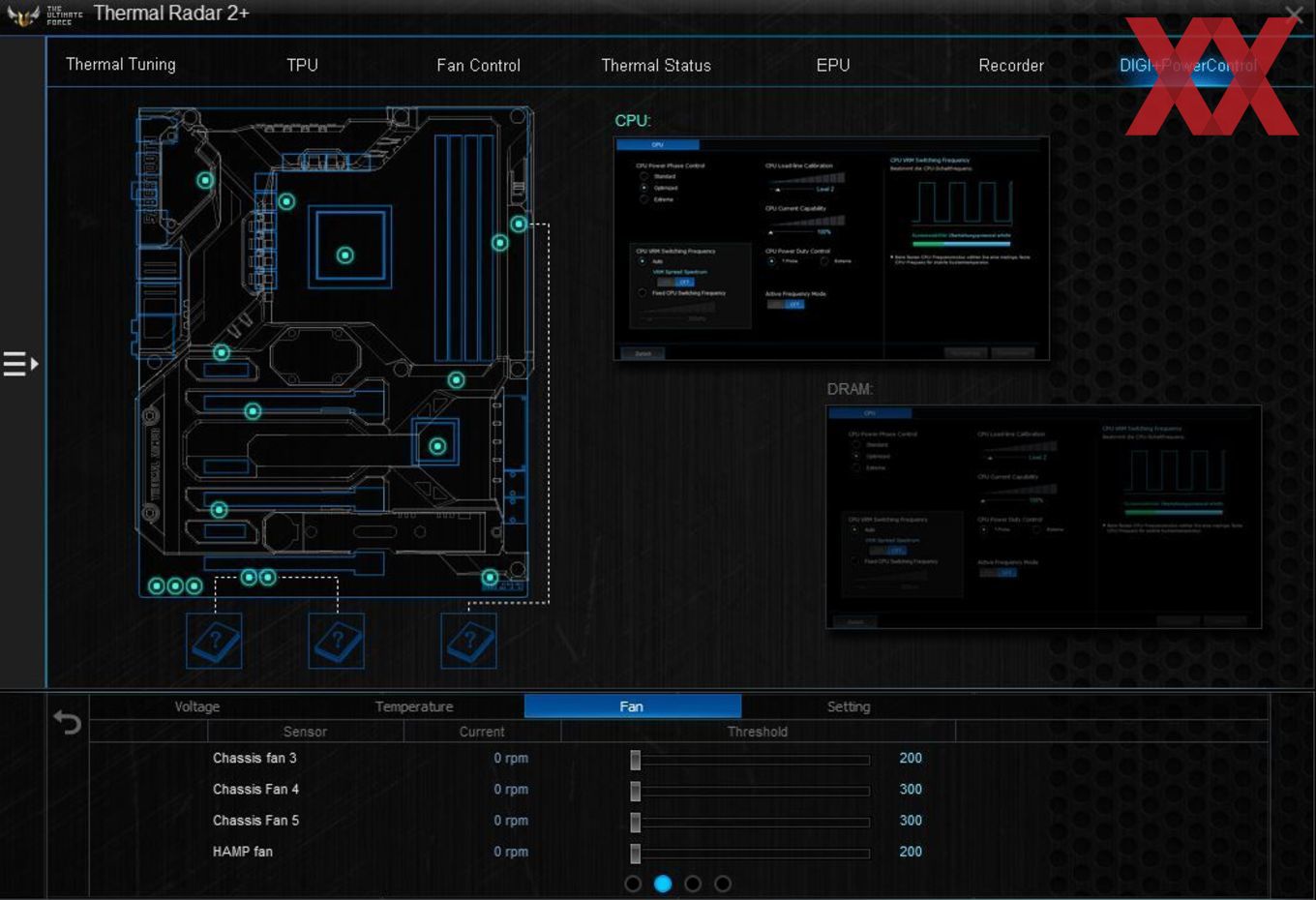1316x900 pixels.
Task: Click the Sensor column header
Action: 305,732
